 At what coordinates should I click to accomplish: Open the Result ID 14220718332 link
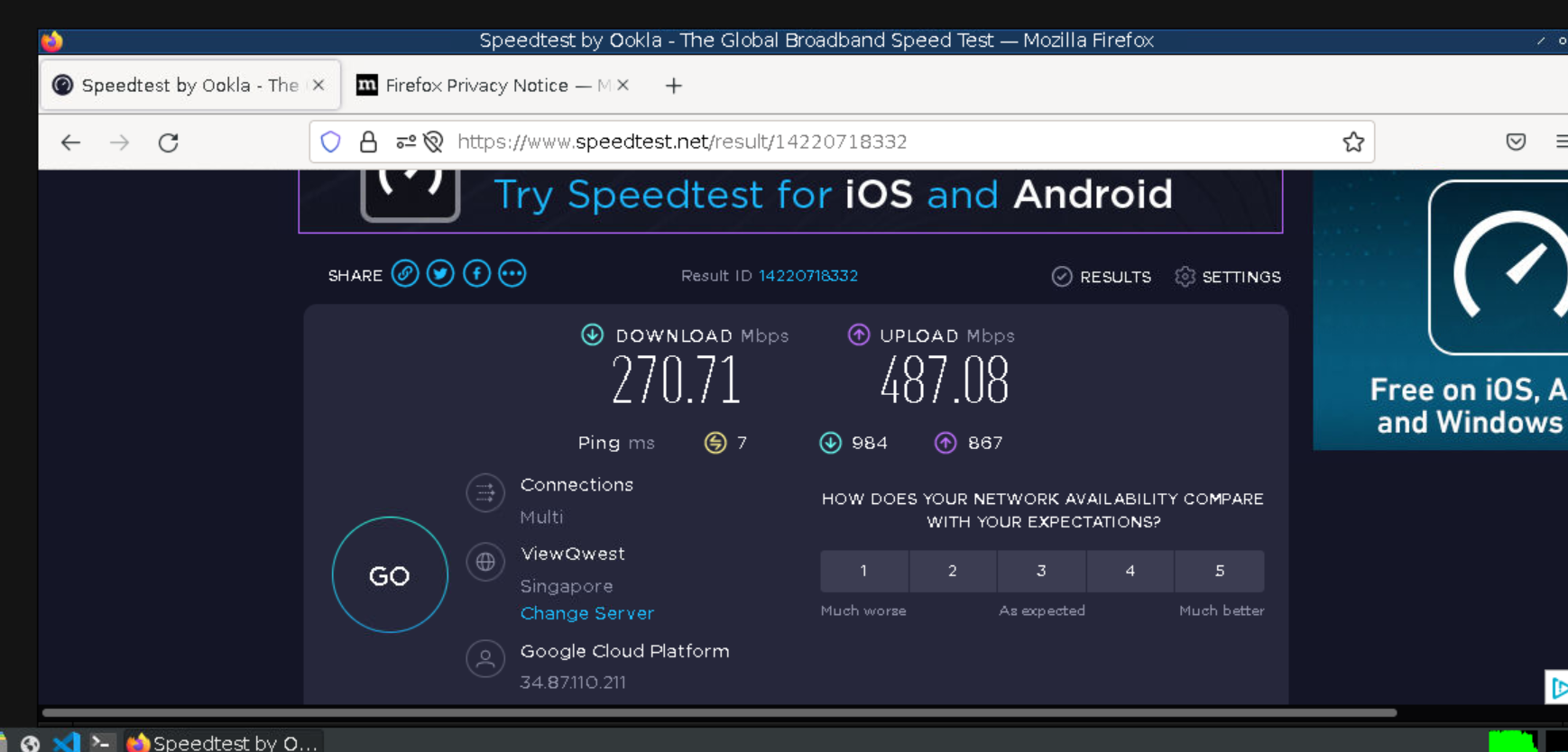pos(807,276)
